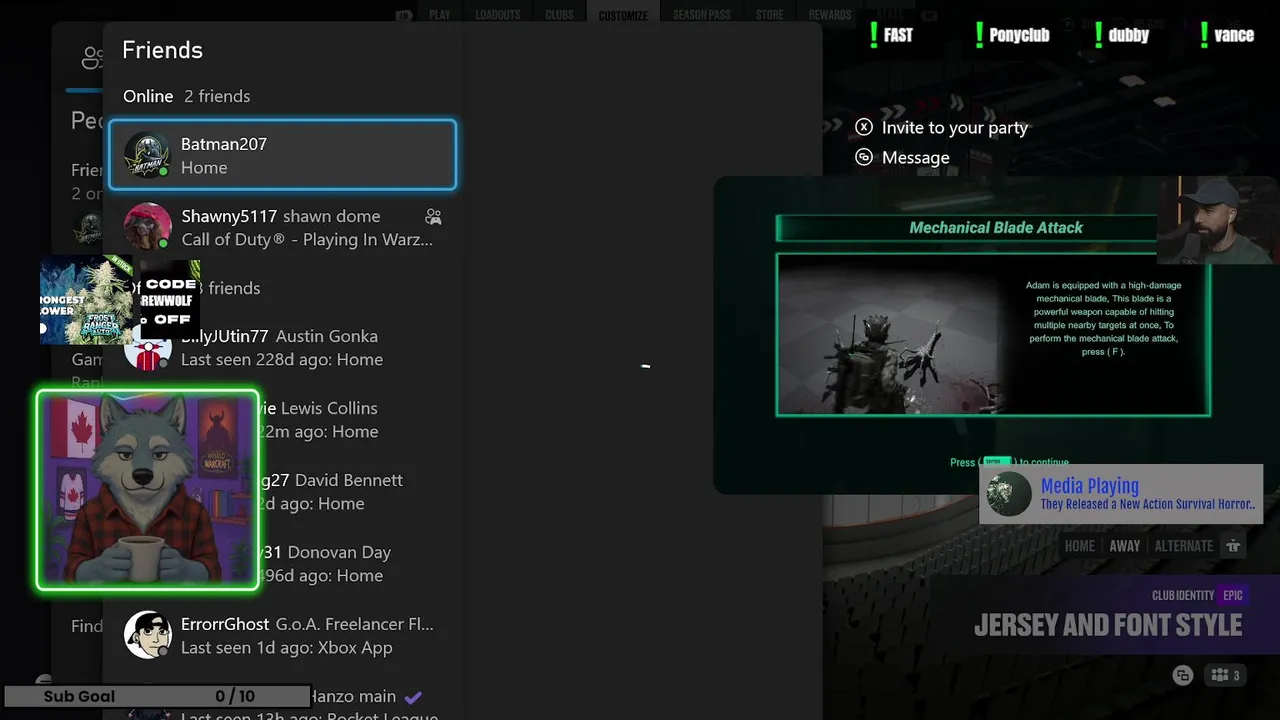Click the Frosty Ranger ad image

pos(87,299)
